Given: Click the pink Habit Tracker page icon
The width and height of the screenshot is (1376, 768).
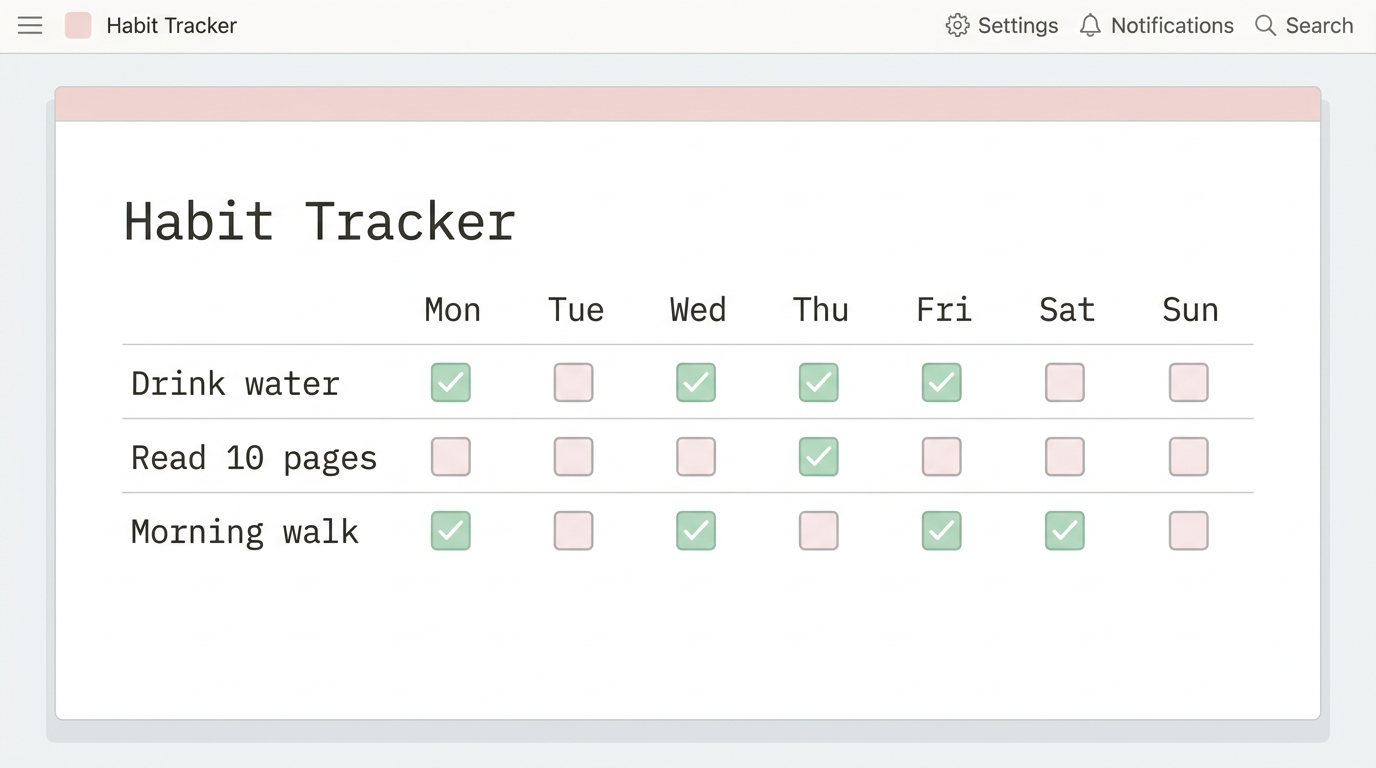Looking at the screenshot, I should 78,26.
